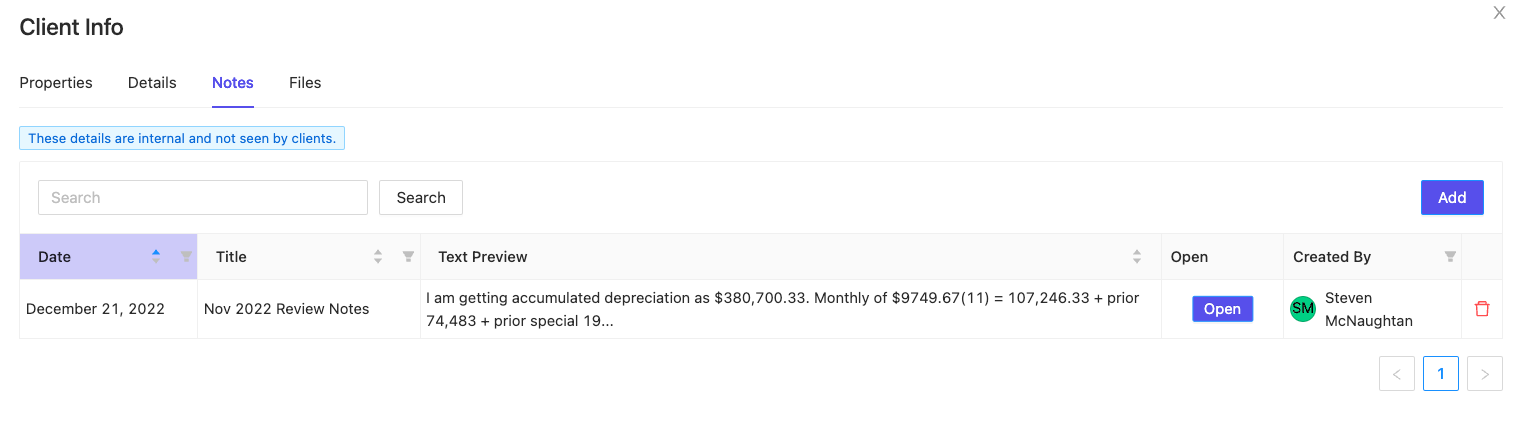Open the Created By filter icon

1450,257
